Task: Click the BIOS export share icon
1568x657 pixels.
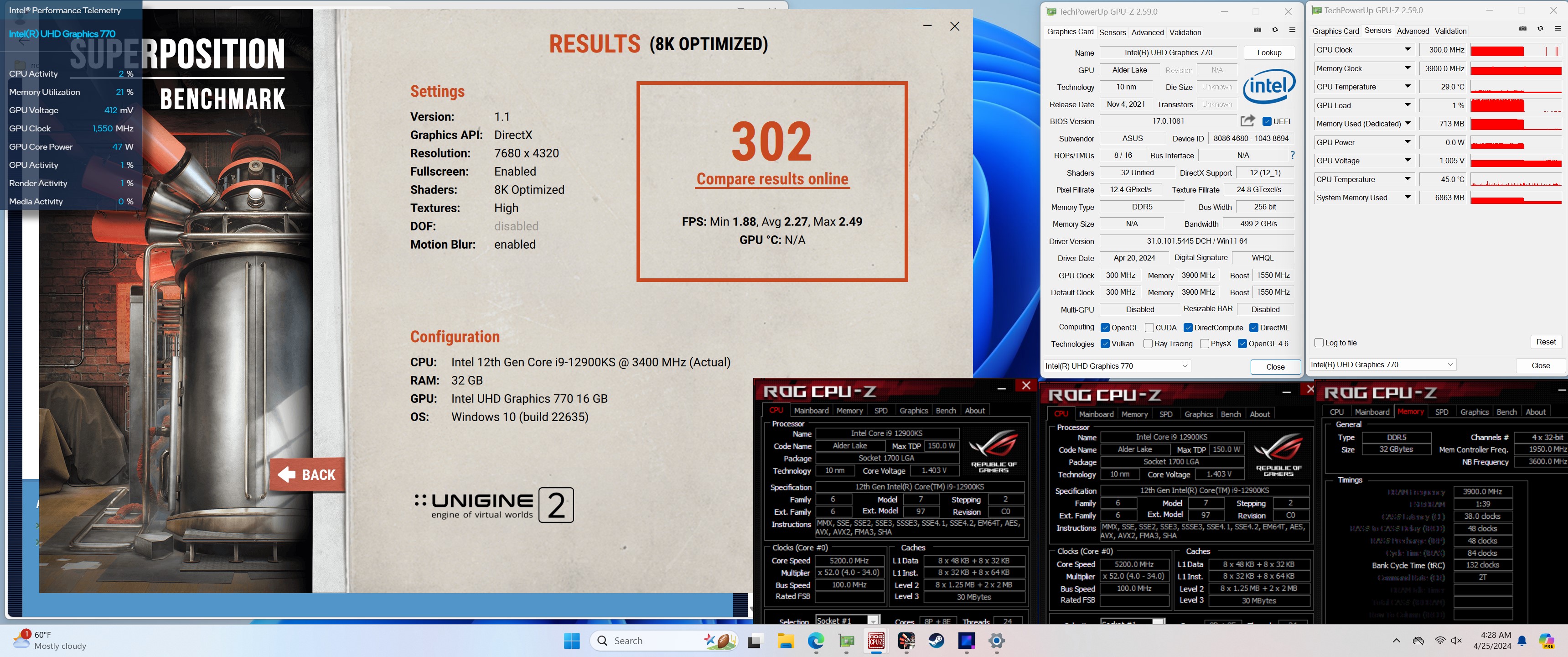Action: (1247, 120)
